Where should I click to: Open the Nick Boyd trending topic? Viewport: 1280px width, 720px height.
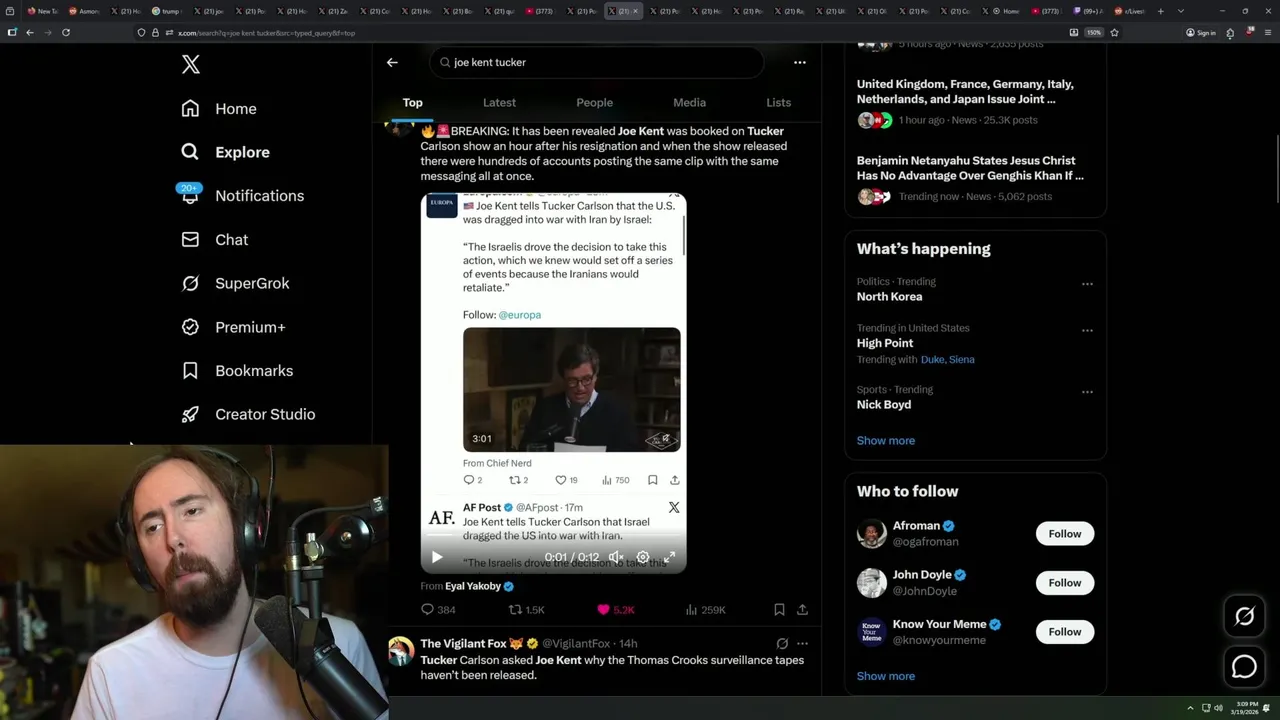(884, 405)
